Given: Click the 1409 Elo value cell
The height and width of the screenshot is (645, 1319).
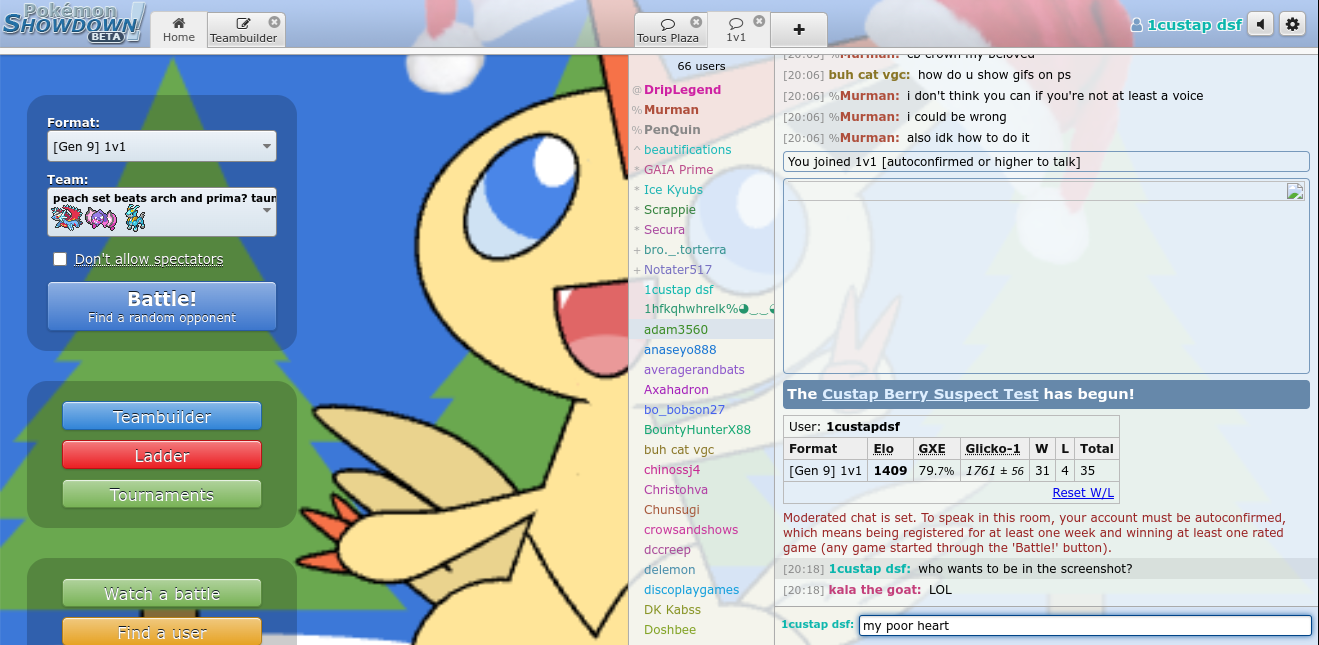Looking at the screenshot, I should (x=890, y=470).
